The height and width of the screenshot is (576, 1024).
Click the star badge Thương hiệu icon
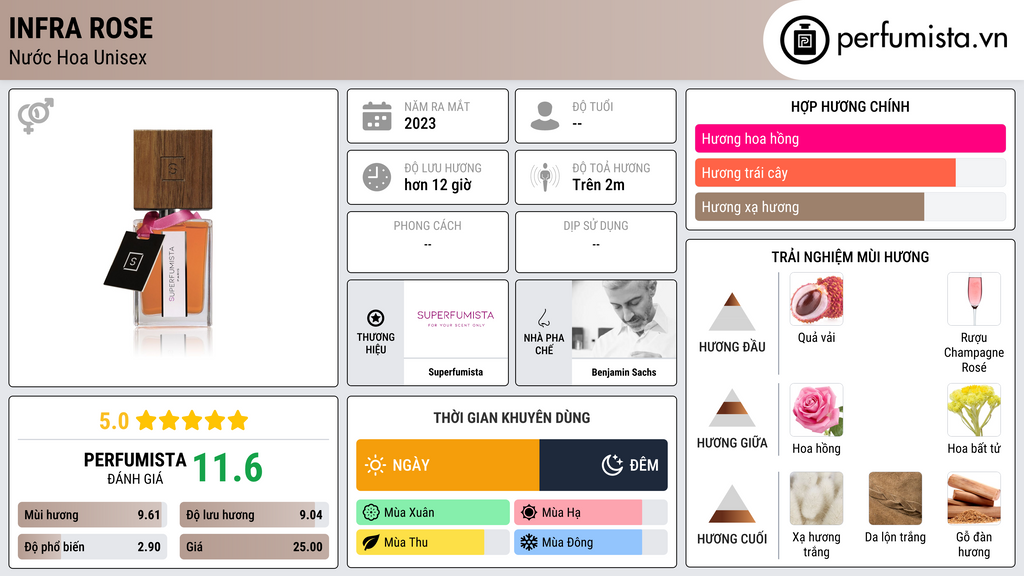tap(376, 318)
